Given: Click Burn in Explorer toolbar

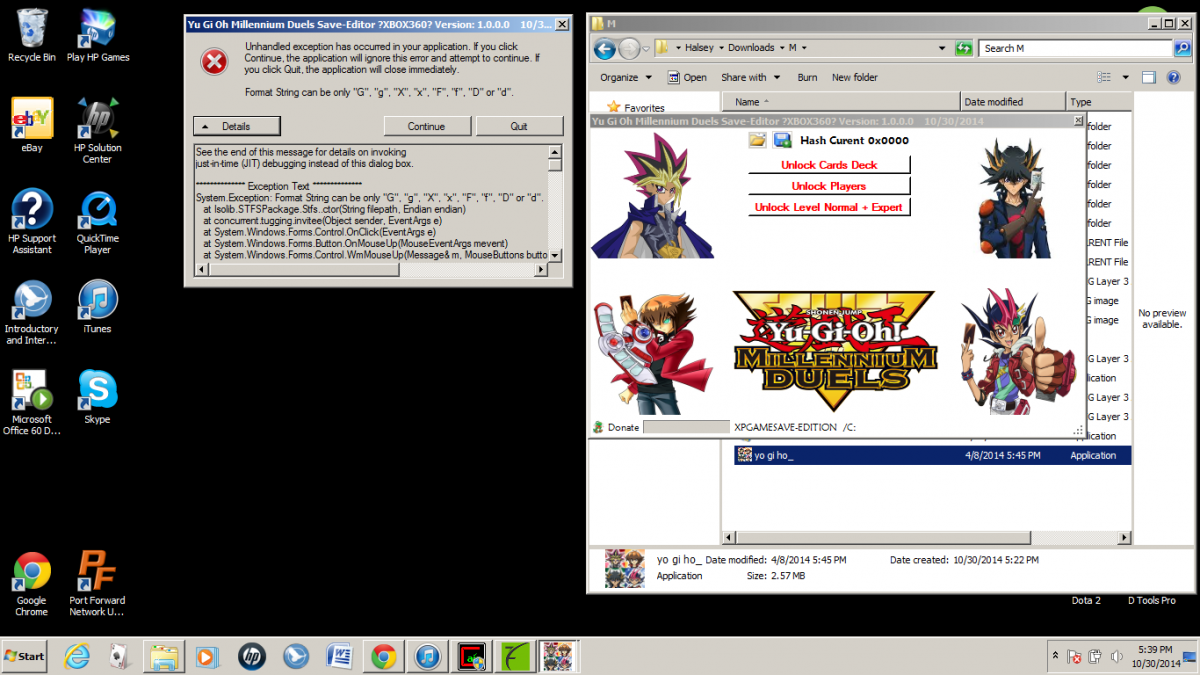Looking at the screenshot, I should 807,77.
